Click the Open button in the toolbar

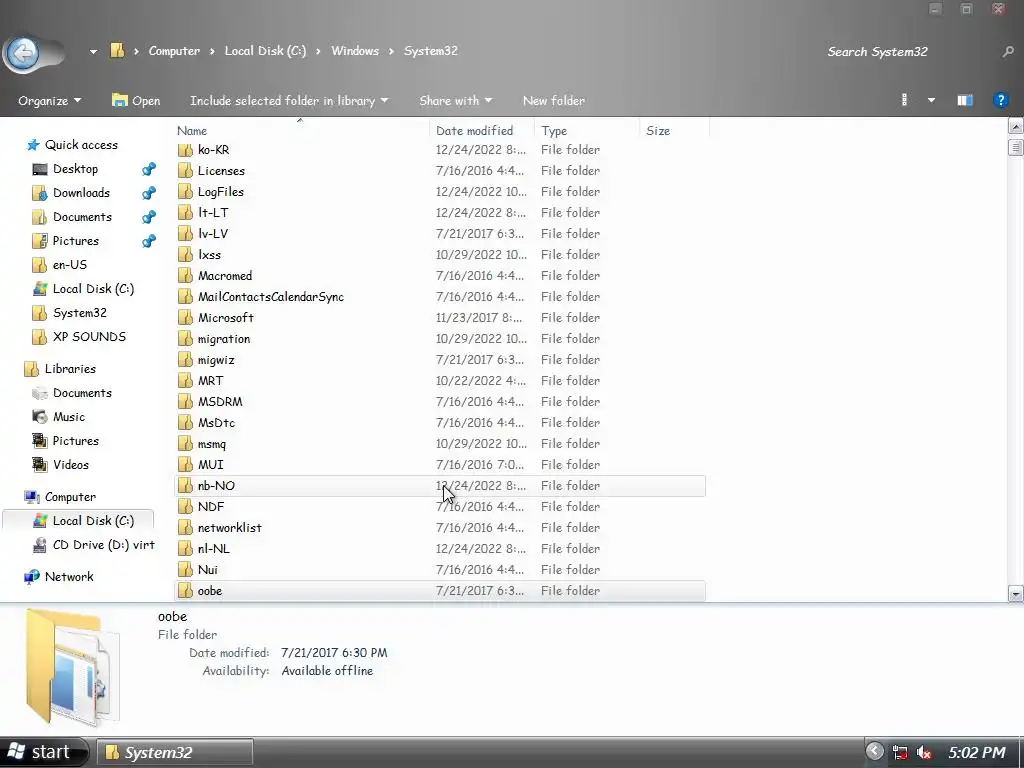136,101
